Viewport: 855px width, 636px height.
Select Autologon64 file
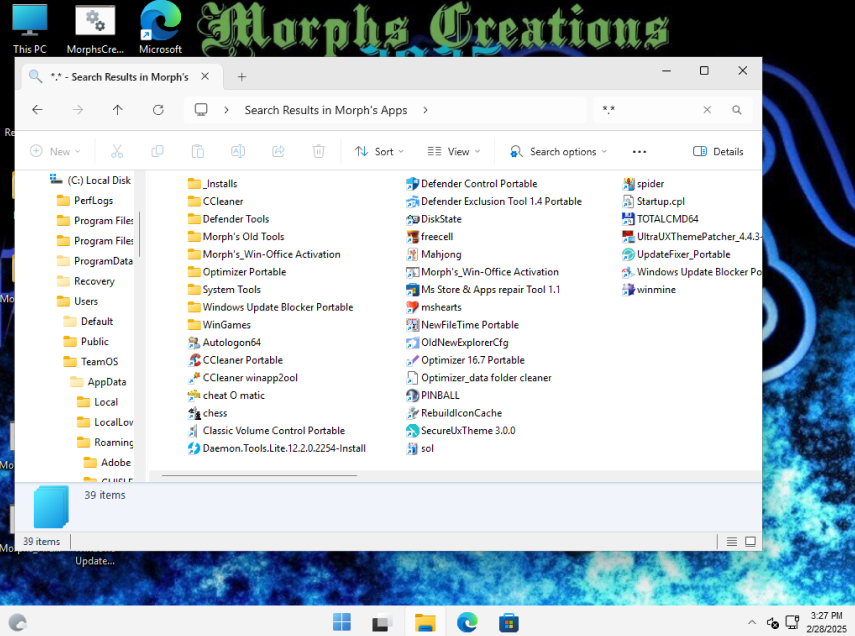pos(225,343)
